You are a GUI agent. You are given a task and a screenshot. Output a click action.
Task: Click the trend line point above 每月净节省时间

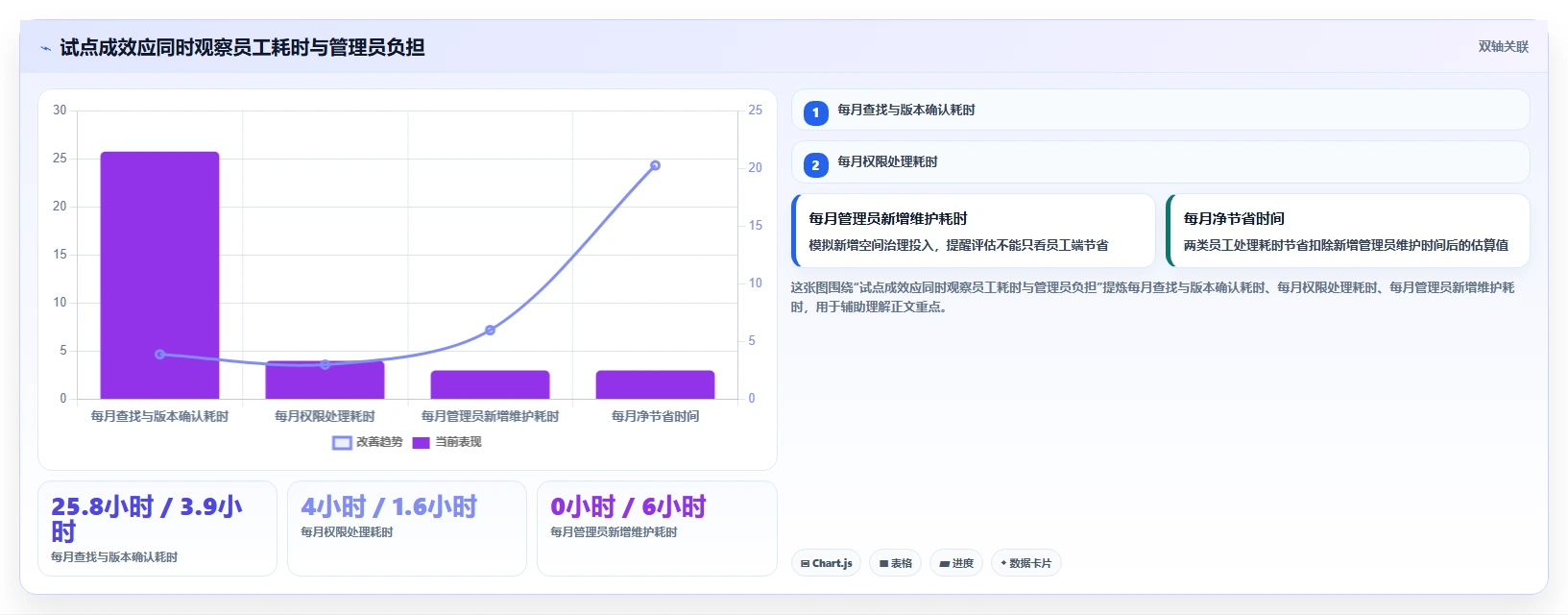point(655,165)
